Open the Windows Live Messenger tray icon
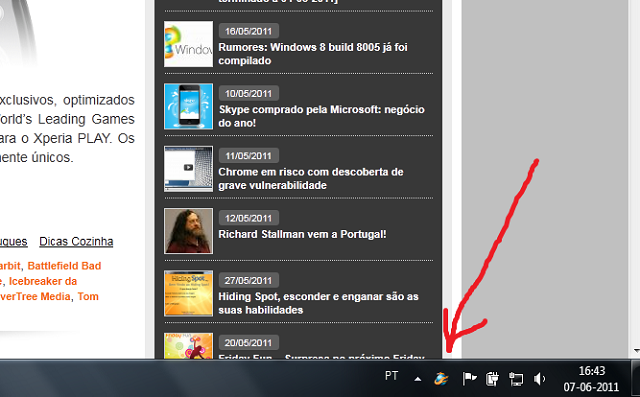 pos(441,379)
